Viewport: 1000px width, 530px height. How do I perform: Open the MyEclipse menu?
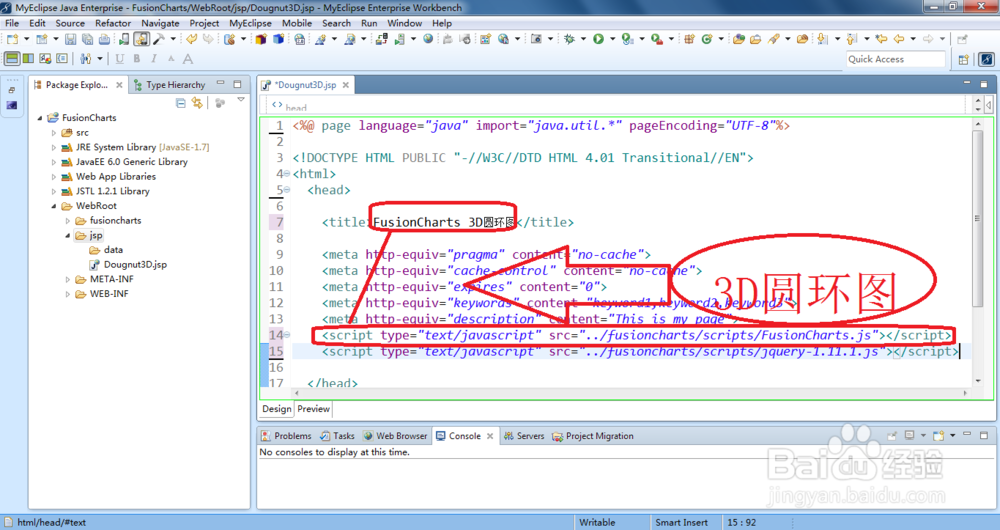pyautogui.click(x=251, y=23)
